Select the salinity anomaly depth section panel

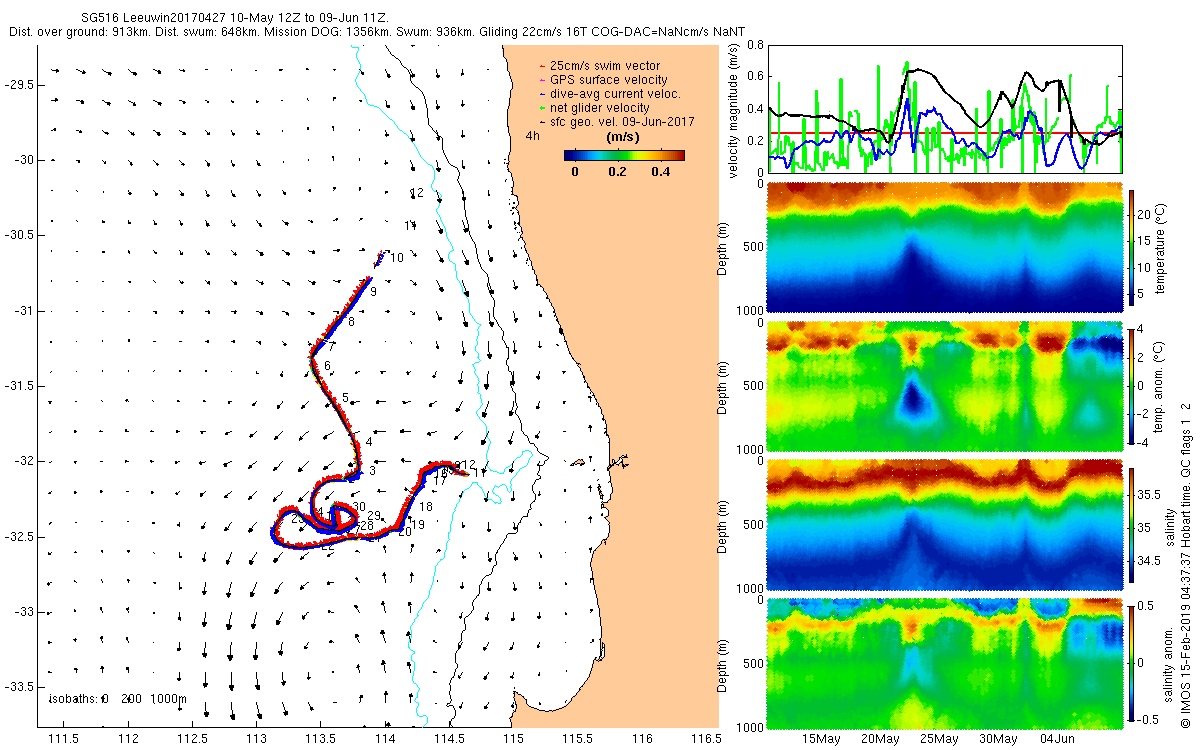[944, 663]
